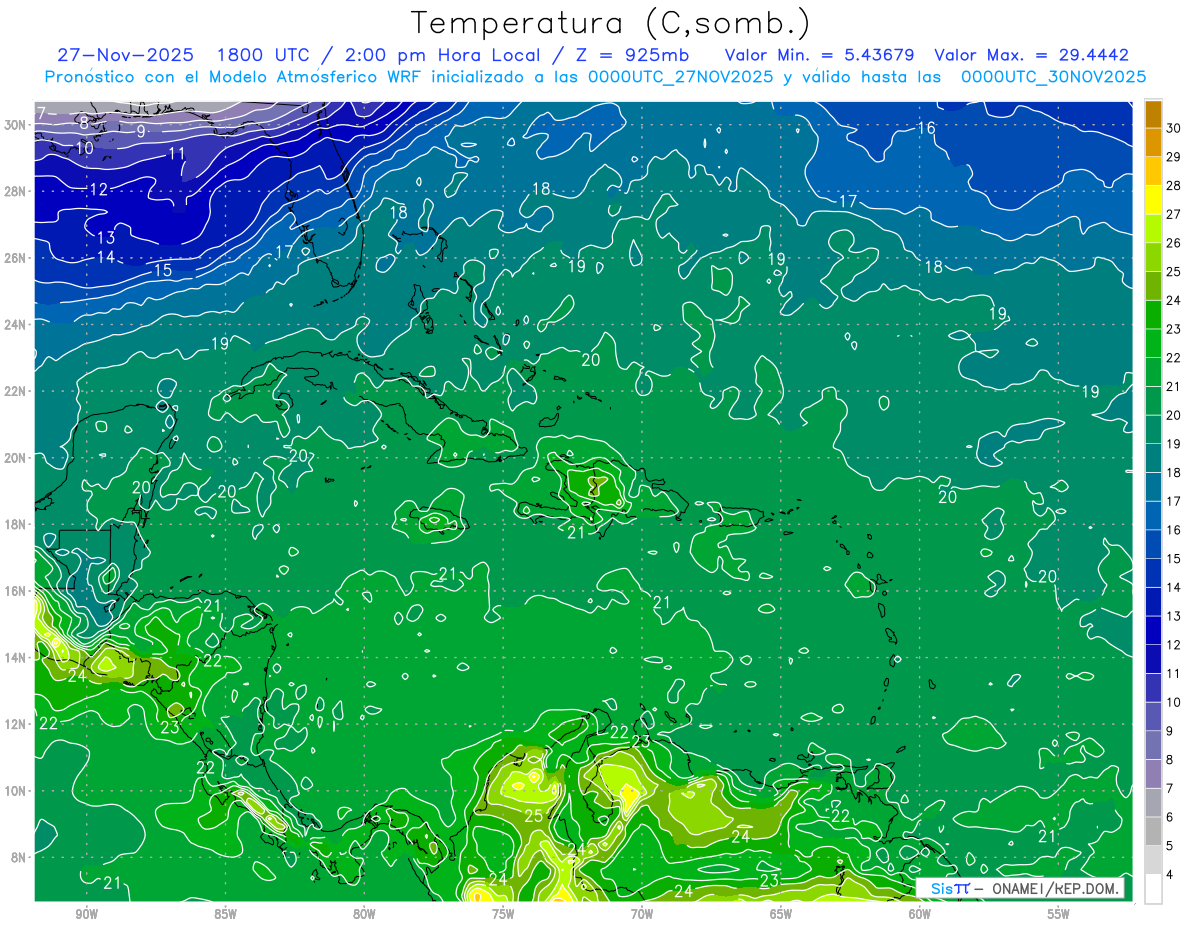Click the contour label '13' on the map
The image size is (1200, 927).
106,237
